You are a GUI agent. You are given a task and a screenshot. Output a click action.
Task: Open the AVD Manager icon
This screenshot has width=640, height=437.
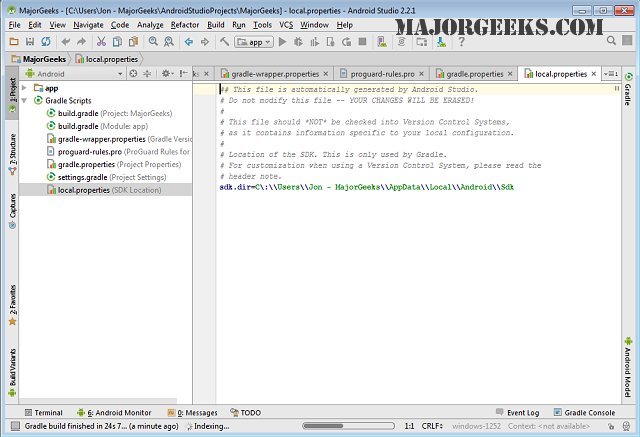pos(382,42)
